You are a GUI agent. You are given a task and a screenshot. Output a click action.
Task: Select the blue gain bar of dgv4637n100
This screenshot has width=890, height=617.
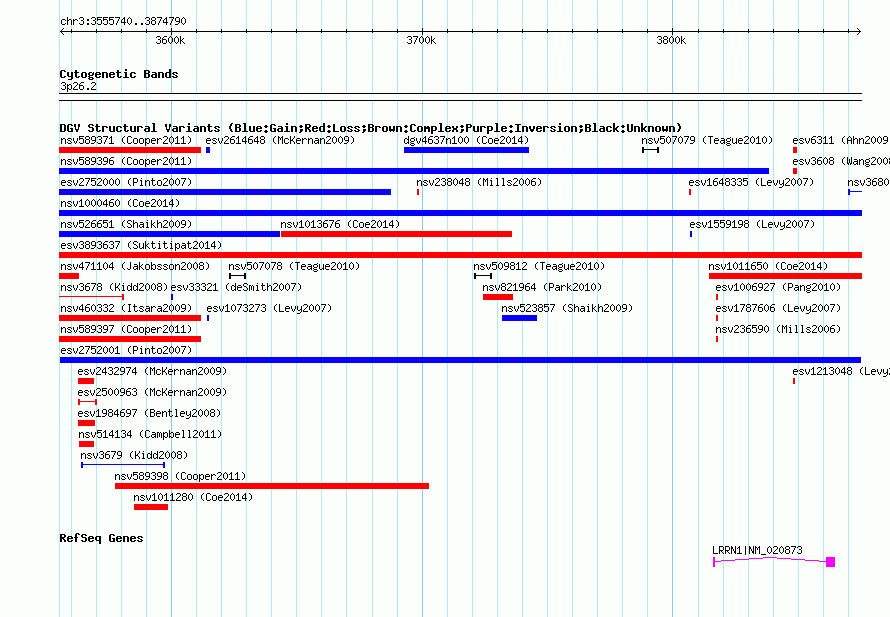467,150
